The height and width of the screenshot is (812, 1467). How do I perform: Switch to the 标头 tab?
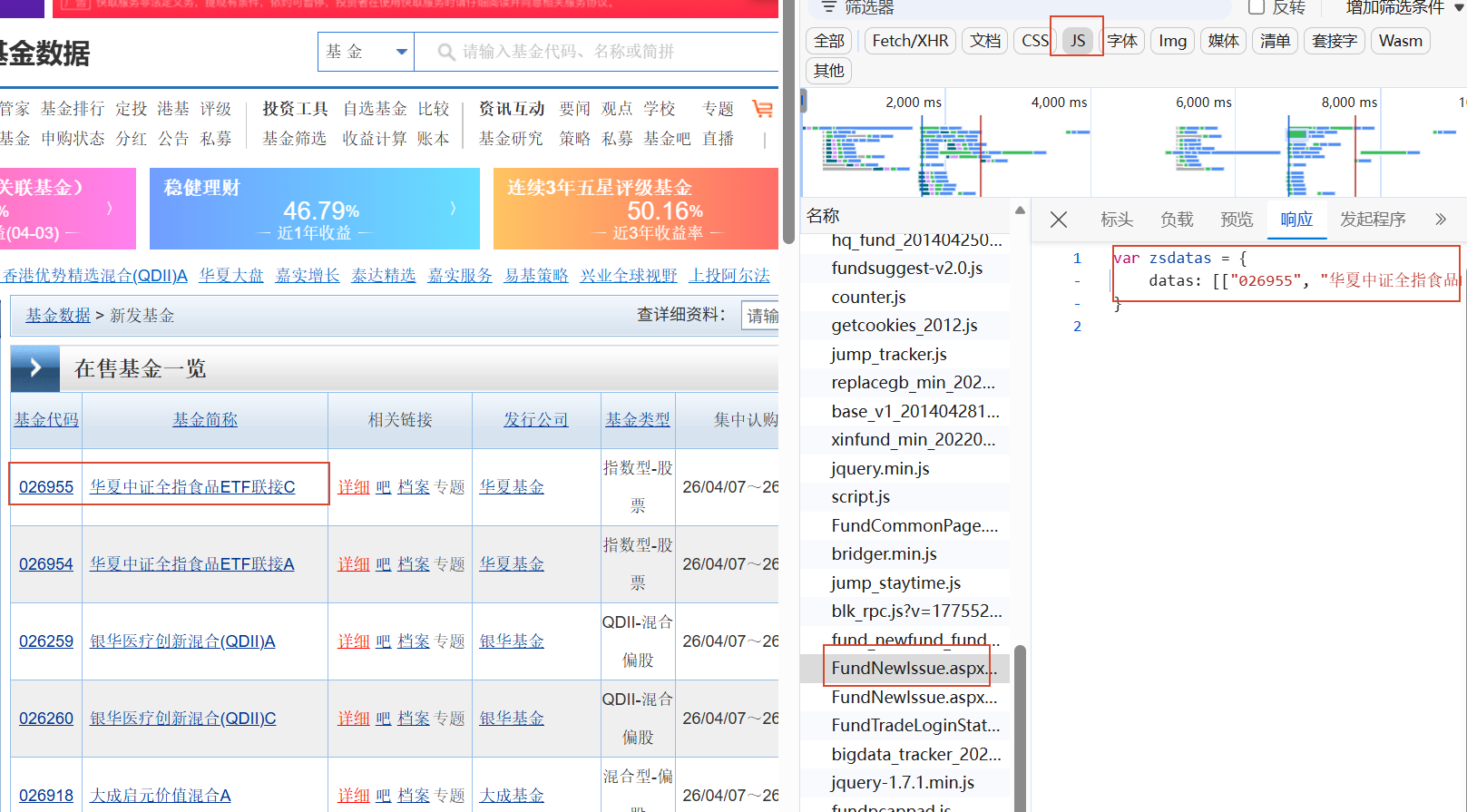1117,220
